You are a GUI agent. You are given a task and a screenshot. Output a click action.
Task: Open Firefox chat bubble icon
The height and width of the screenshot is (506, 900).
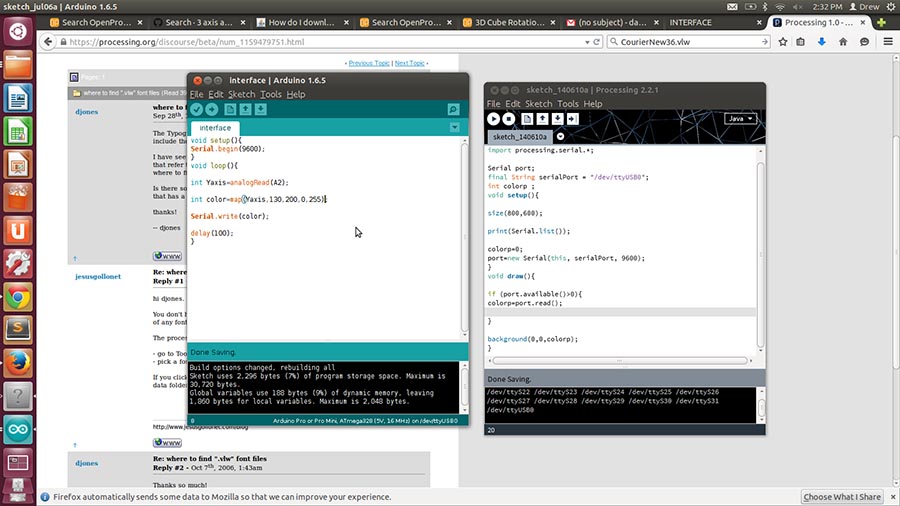click(864, 42)
